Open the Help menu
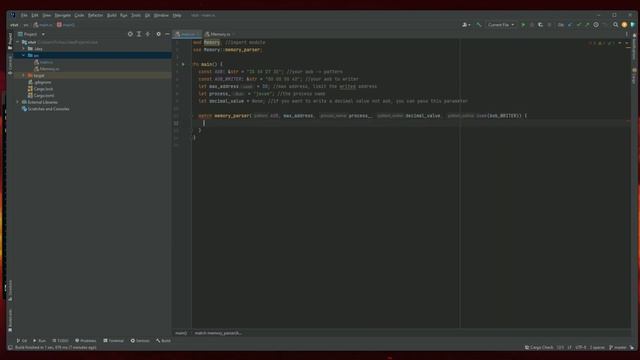The image size is (640, 360). [177, 15]
